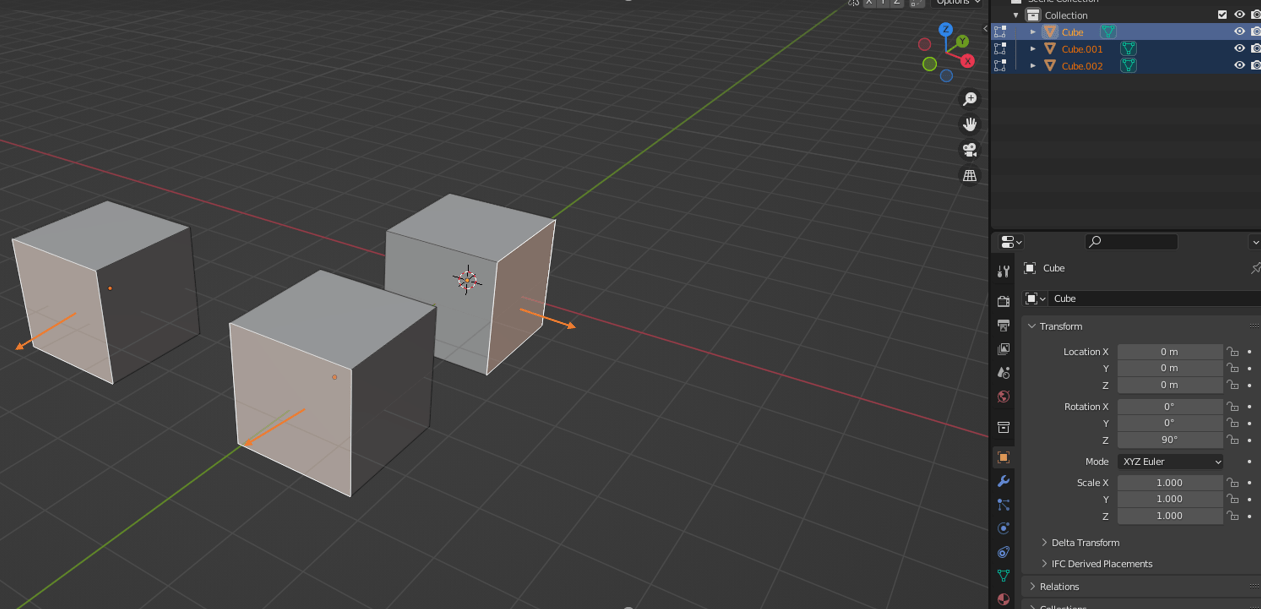Open the Options menu in the viewport header

tap(956, 2)
